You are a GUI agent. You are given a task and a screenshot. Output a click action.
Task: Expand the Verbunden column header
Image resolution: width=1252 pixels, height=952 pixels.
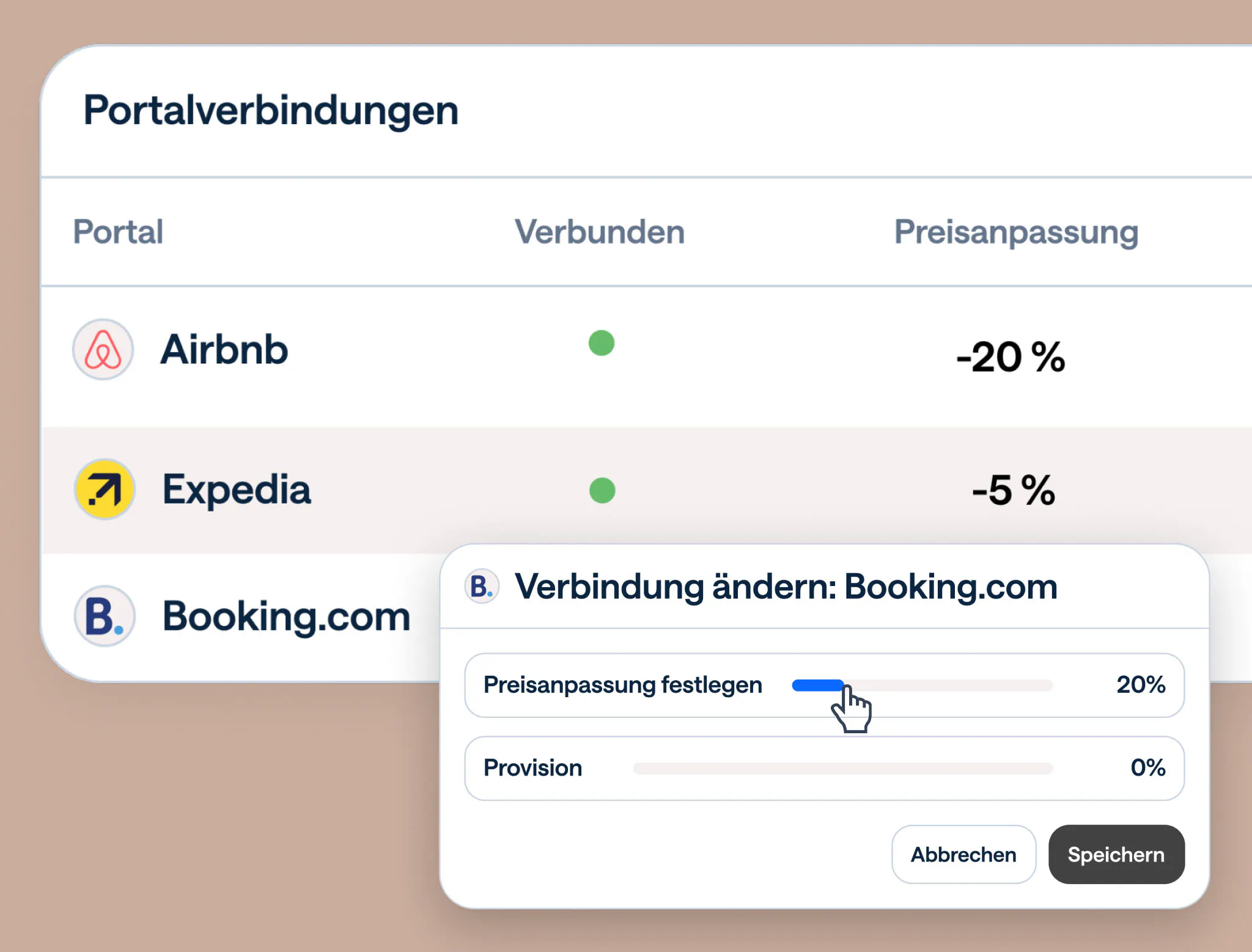599,232
